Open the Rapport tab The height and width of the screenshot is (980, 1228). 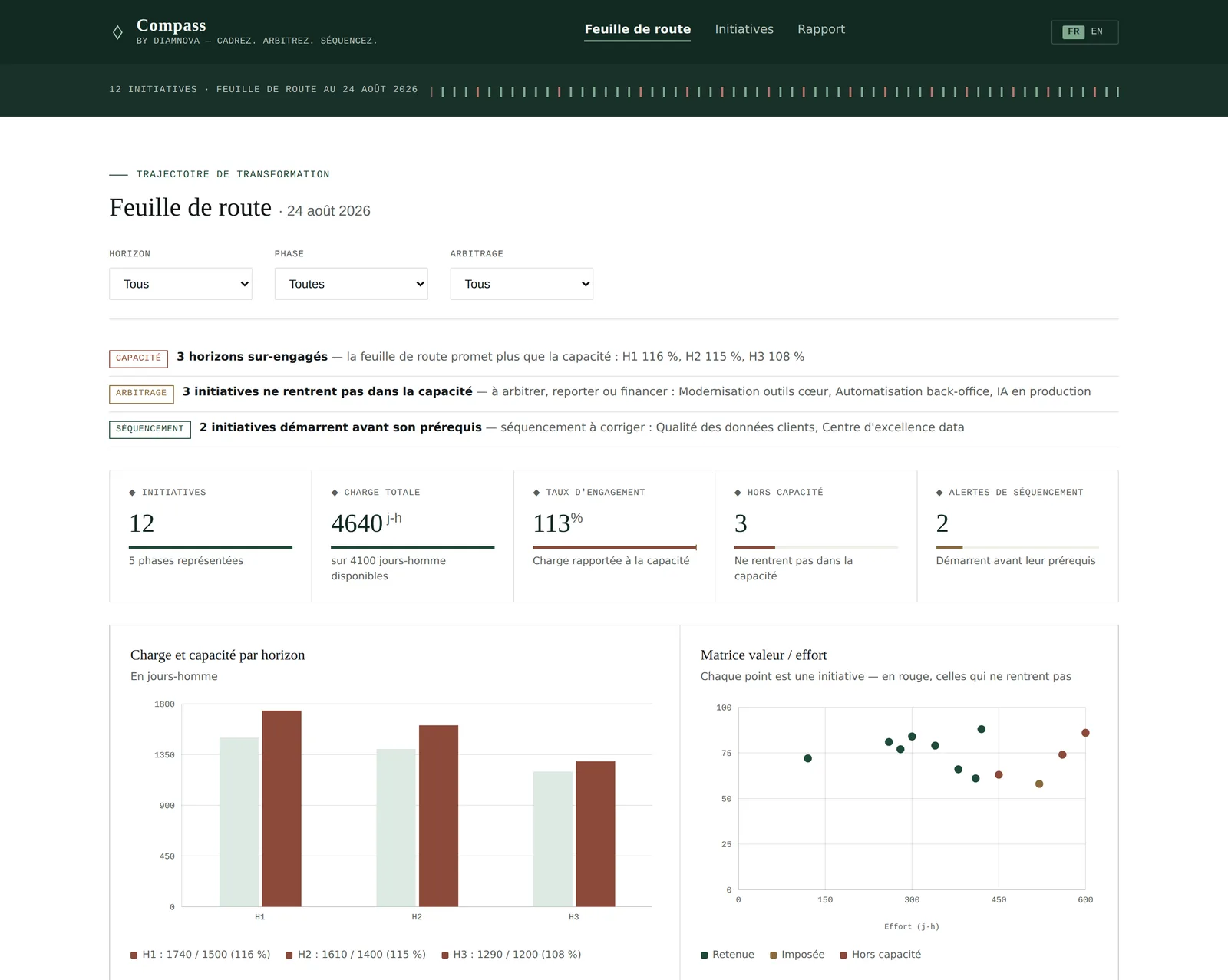pyautogui.click(x=820, y=29)
